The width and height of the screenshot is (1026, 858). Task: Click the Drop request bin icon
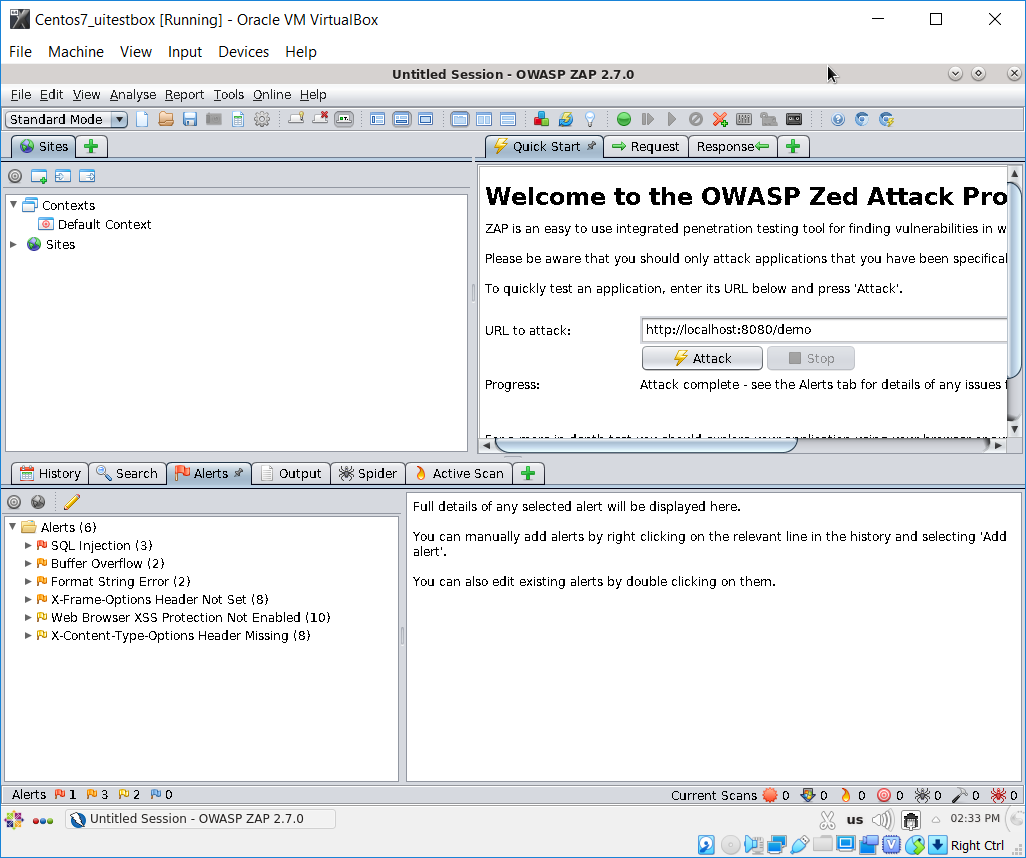(x=696, y=119)
